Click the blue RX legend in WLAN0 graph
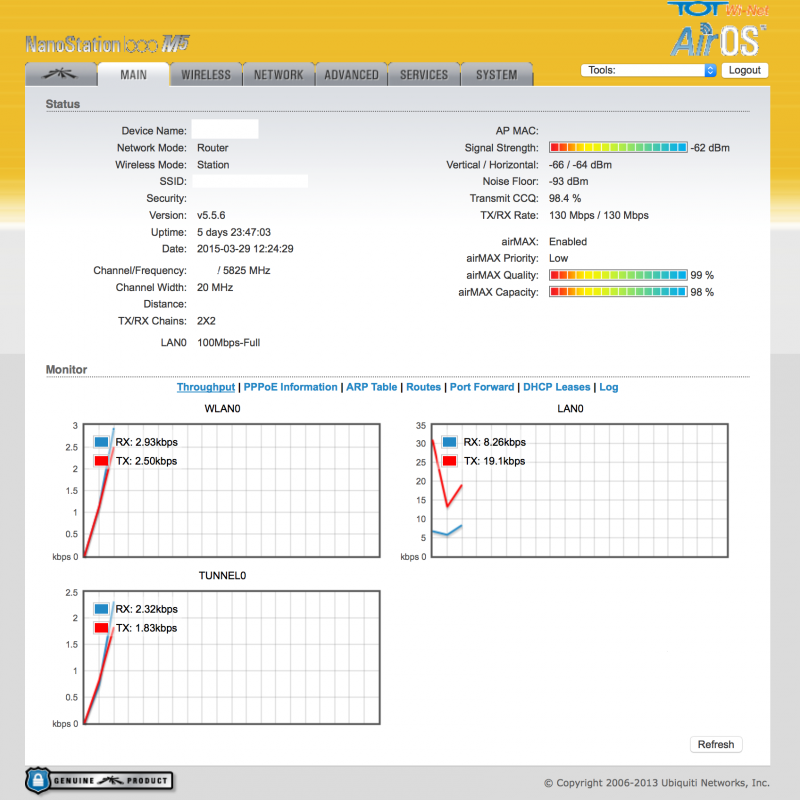This screenshot has height=800, width=800. (102, 442)
